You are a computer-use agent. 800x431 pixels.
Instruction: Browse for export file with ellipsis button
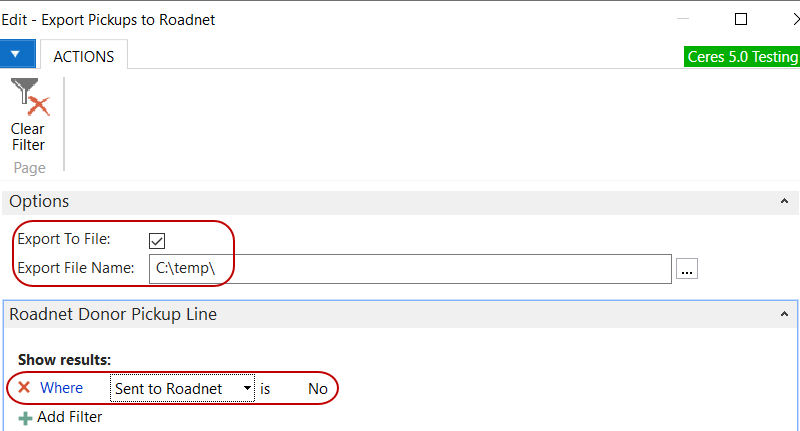click(687, 268)
